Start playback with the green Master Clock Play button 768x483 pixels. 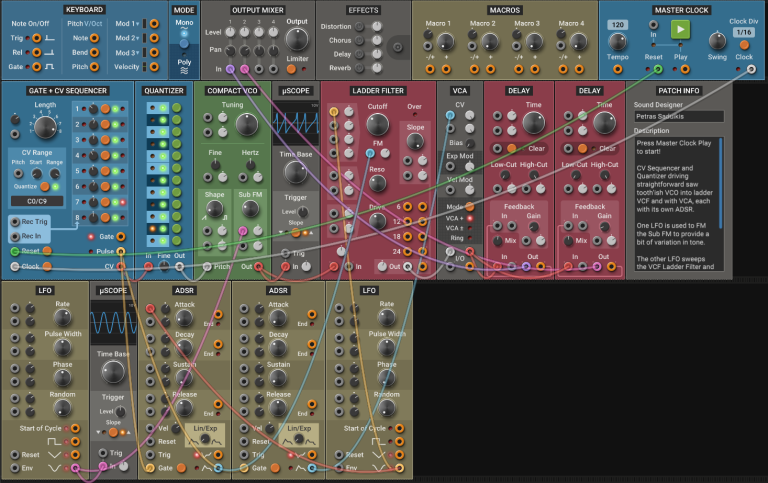click(x=680, y=29)
